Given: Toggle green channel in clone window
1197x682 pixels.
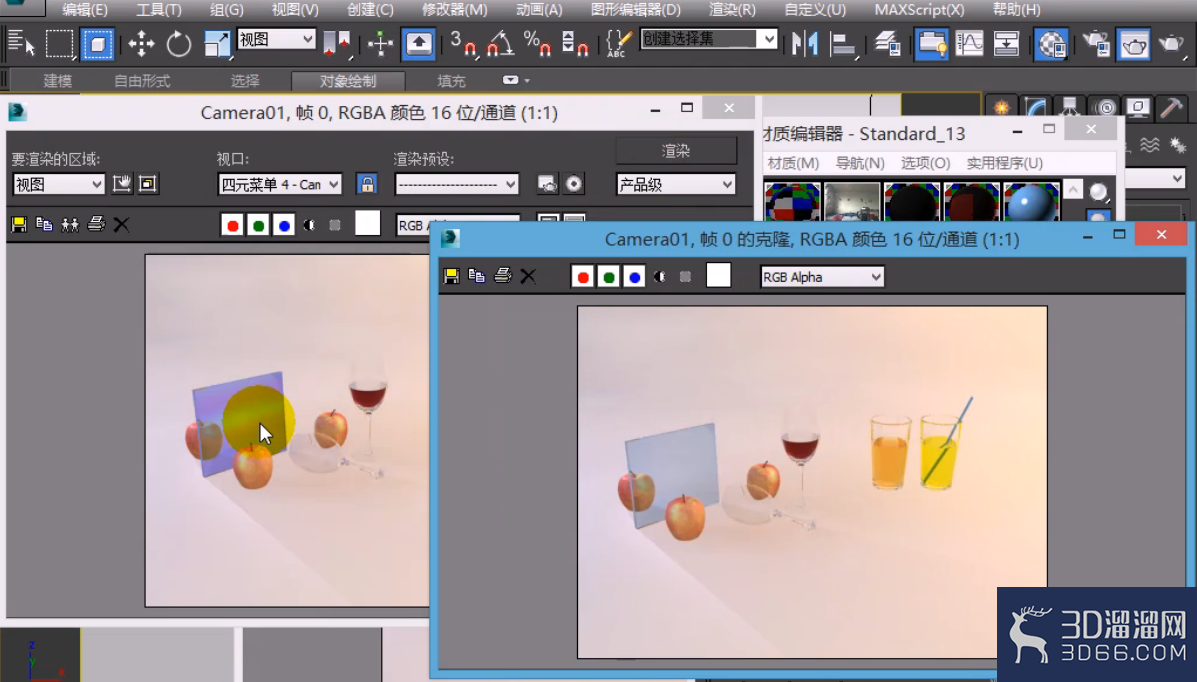Looking at the screenshot, I should [608, 276].
